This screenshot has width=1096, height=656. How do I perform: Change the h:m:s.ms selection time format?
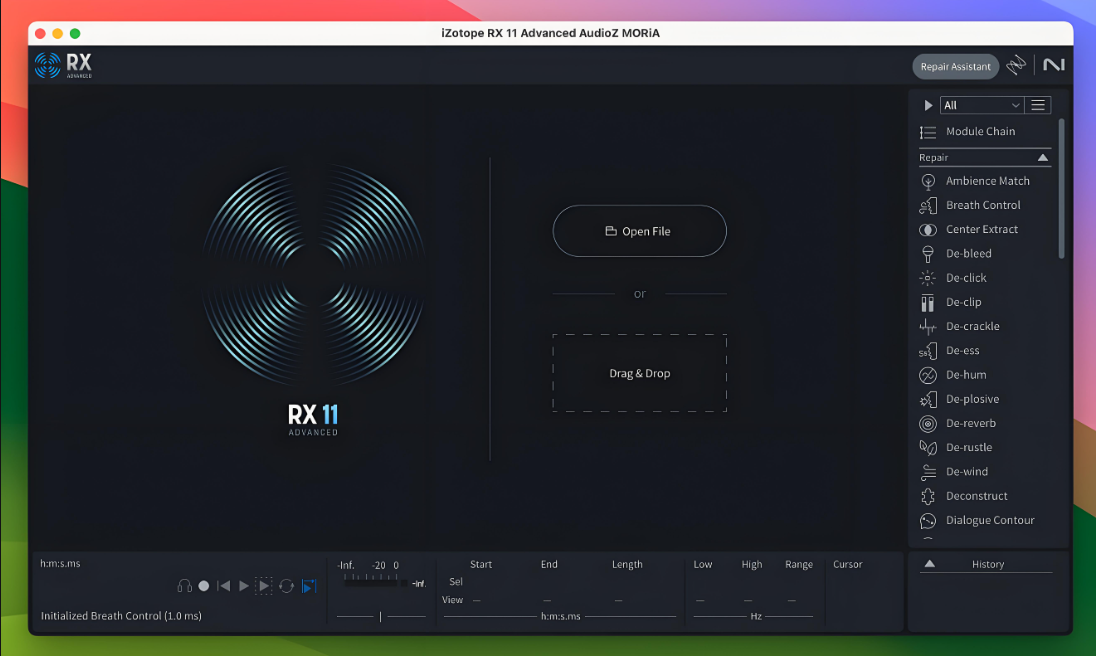point(561,616)
